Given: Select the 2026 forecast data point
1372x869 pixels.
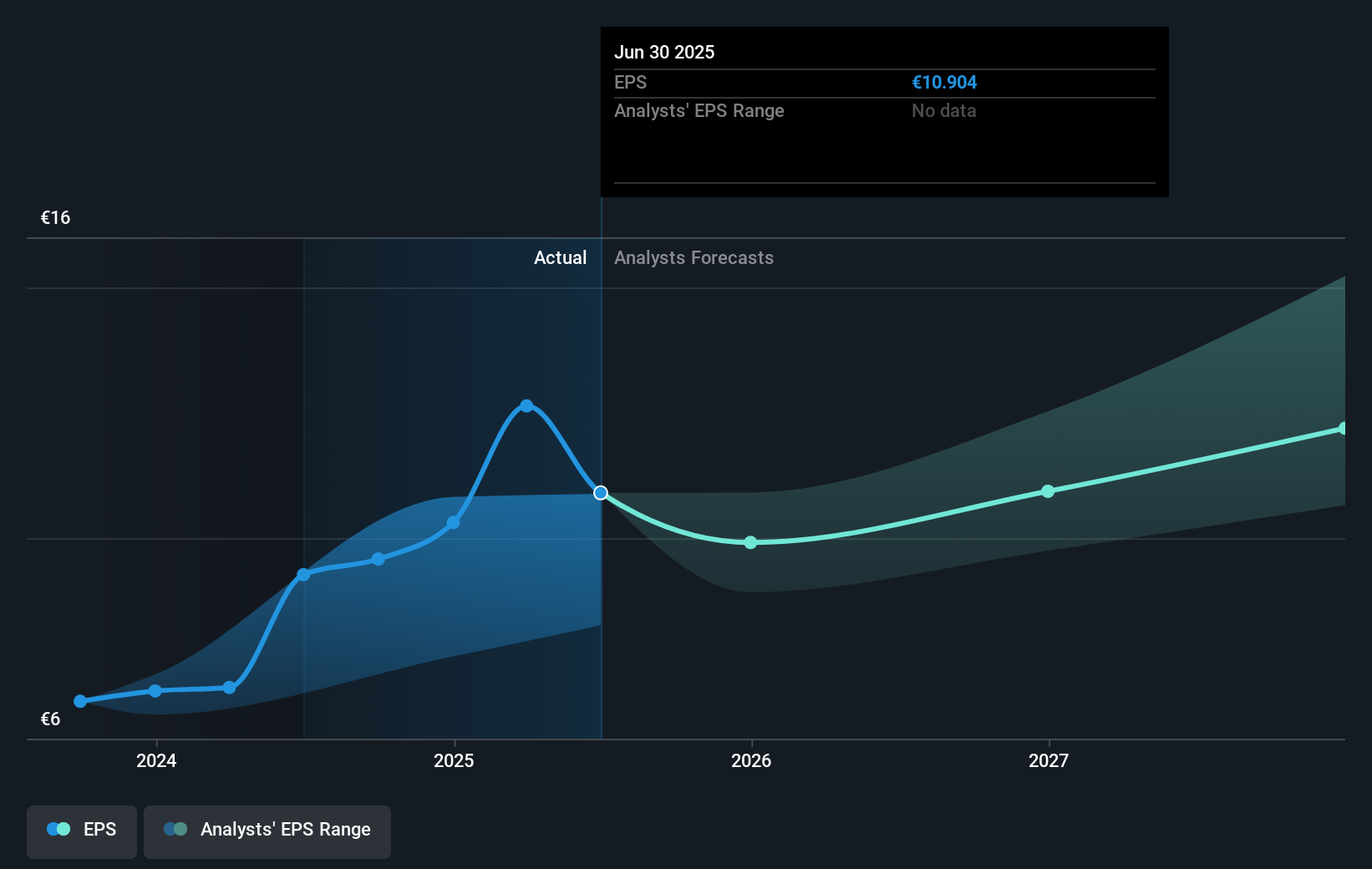Looking at the screenshot, I should coord(750,542).
